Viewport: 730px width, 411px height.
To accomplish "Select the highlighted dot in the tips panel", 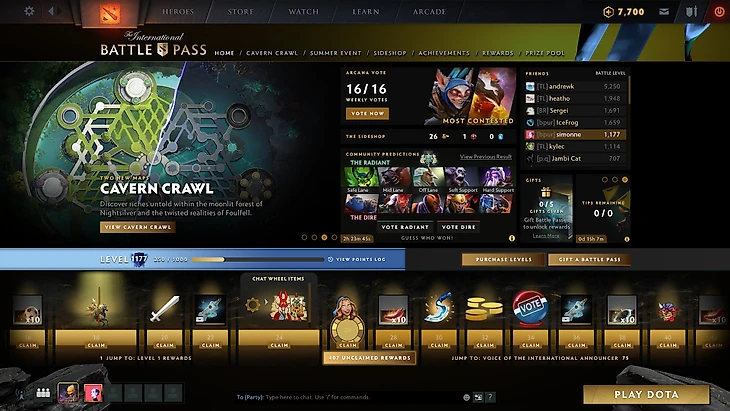I will coord(625,180).
